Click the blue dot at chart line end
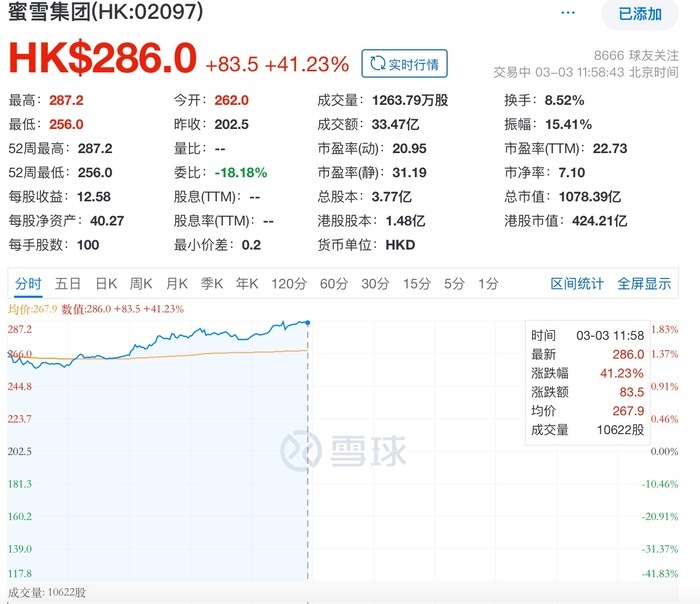Image resolution: width=700 pixels, height=604 pixels. (308, 322)
